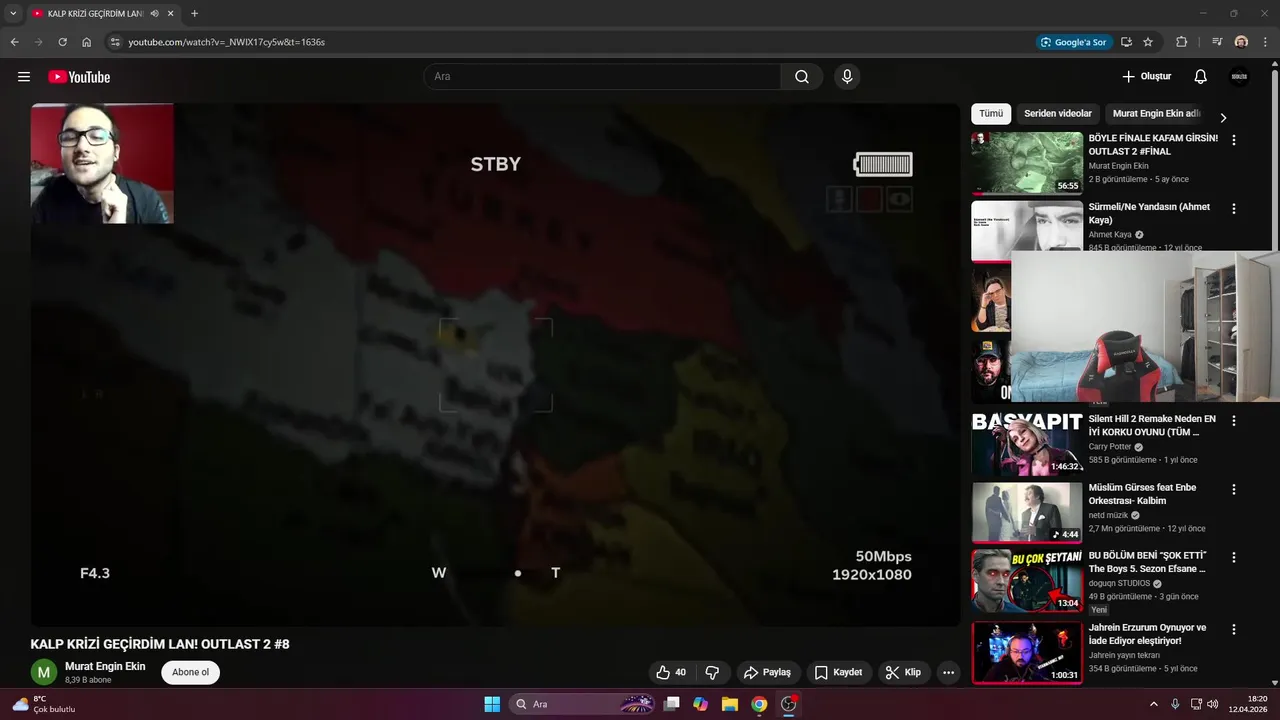Open options for Silent Hill 2 Remake video
Screen dimensions: 1280x720
1234,421
